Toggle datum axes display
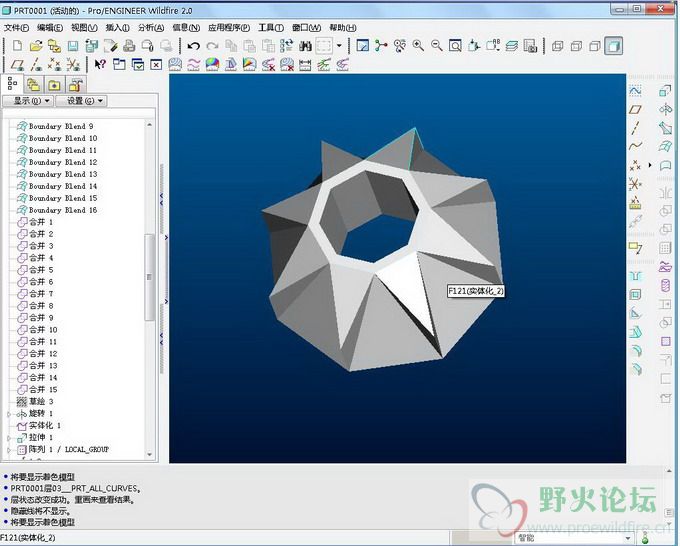The height and width of the screenshot is (546, 680). pyautogui.click(x=36, y=65)
